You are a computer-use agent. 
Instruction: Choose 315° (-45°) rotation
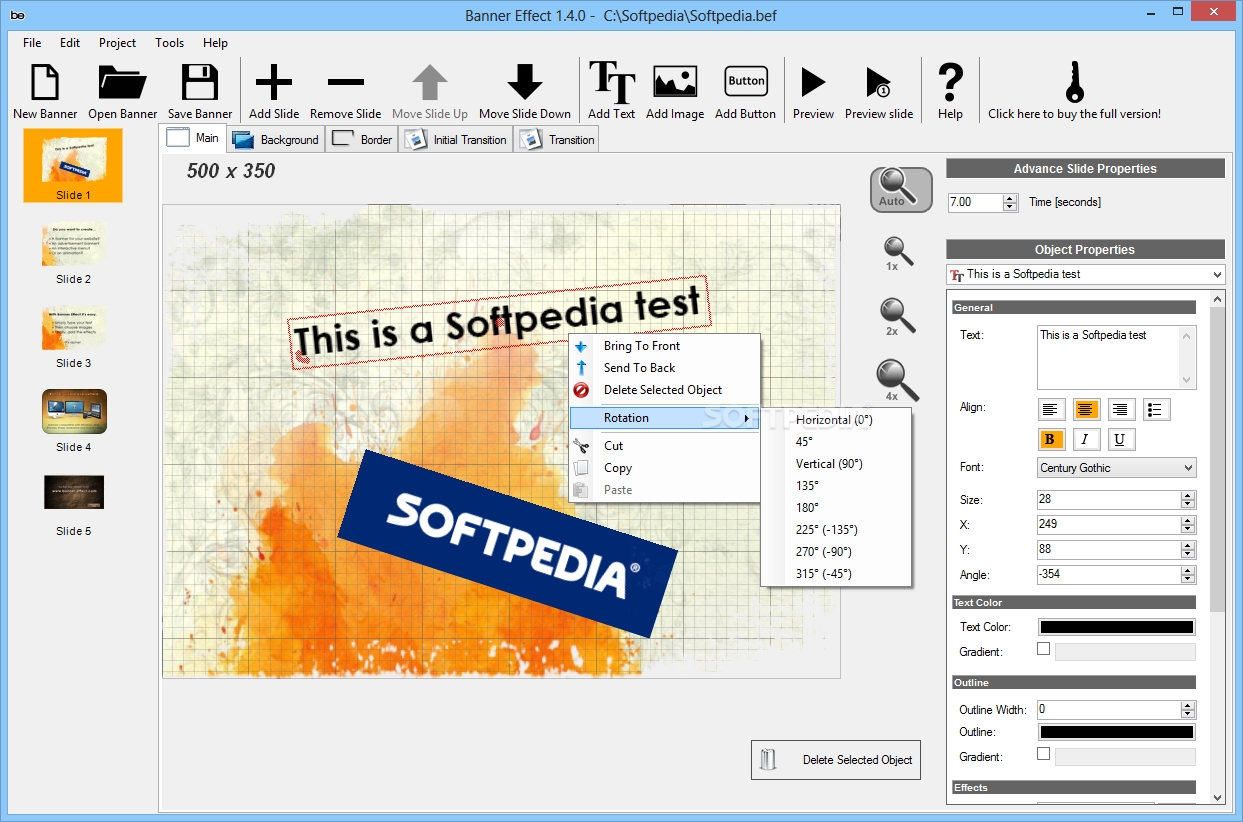[836, 574]
